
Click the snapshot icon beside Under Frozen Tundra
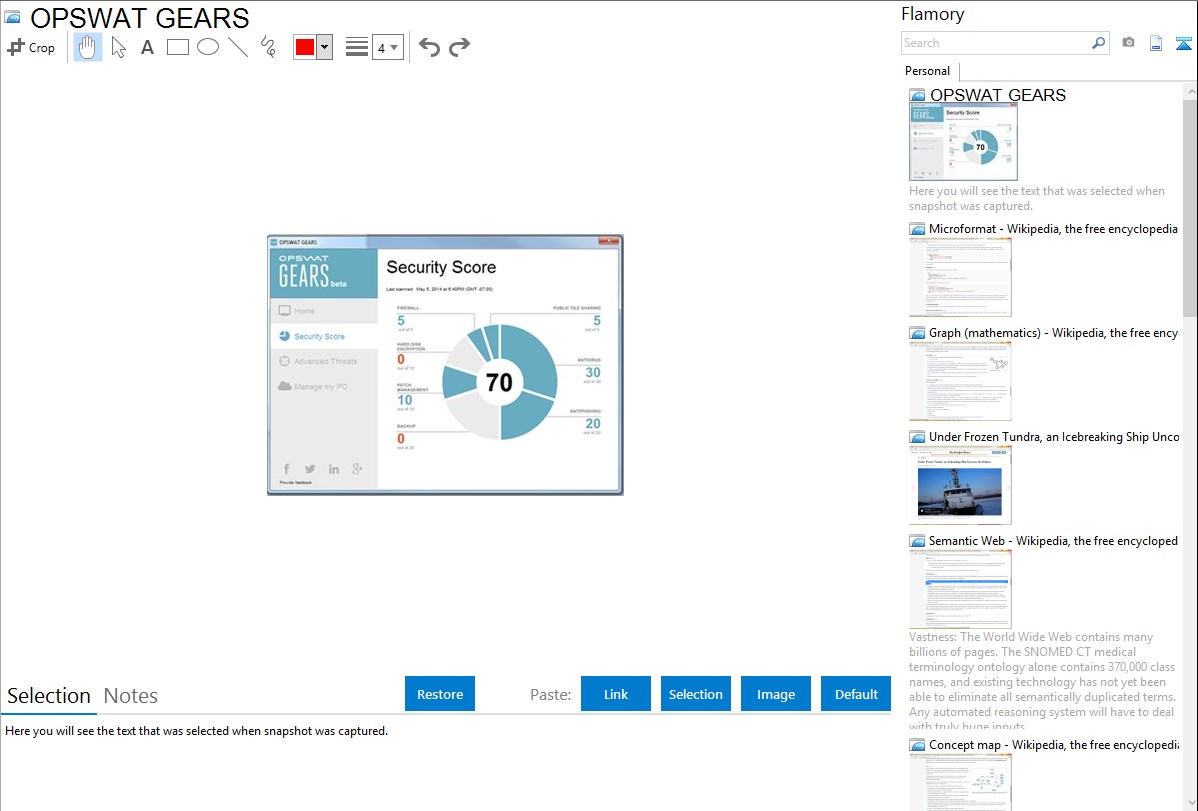917,437
